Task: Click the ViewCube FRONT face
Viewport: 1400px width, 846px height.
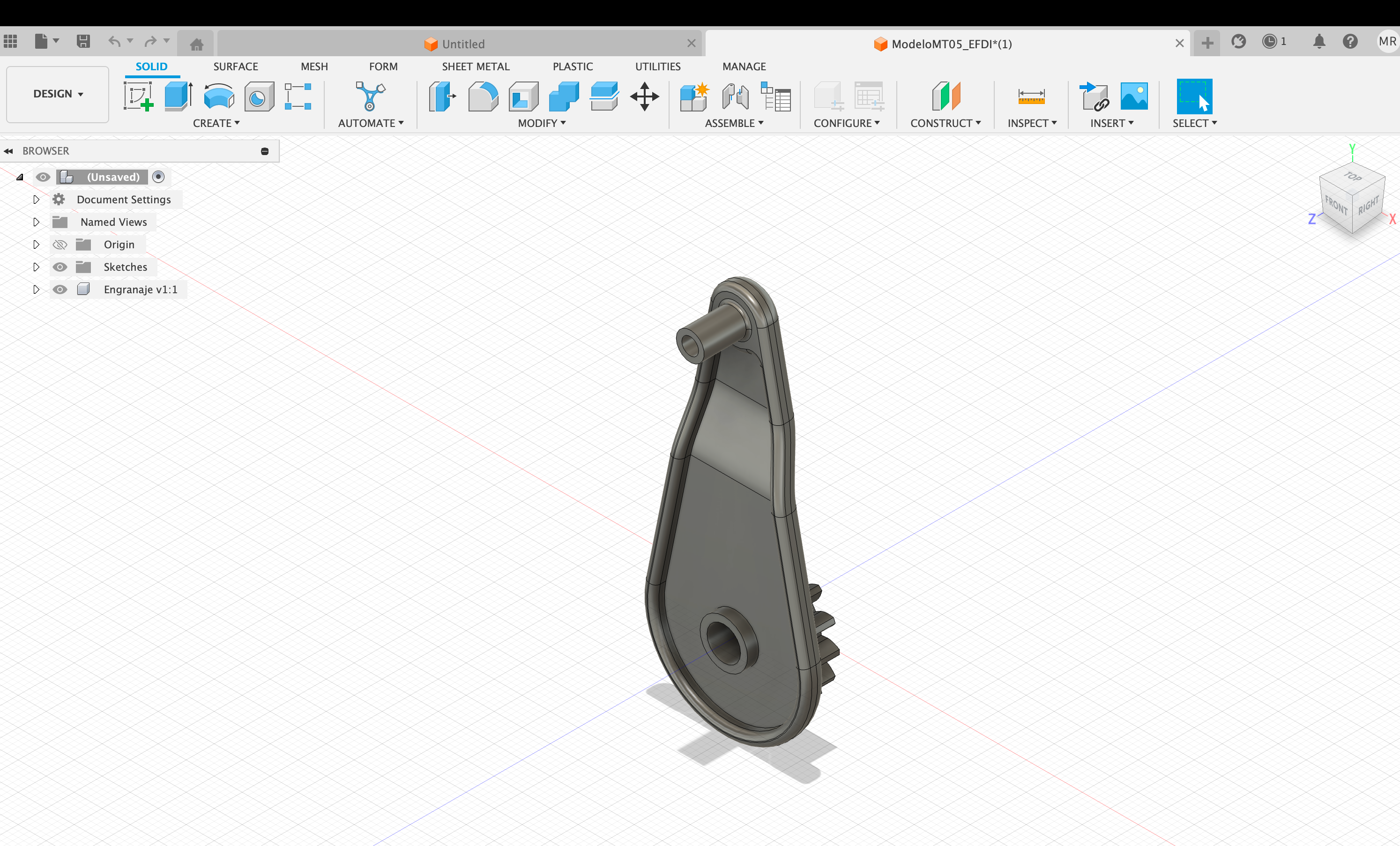Action: pyautogui.click(x=1336, y=205)
